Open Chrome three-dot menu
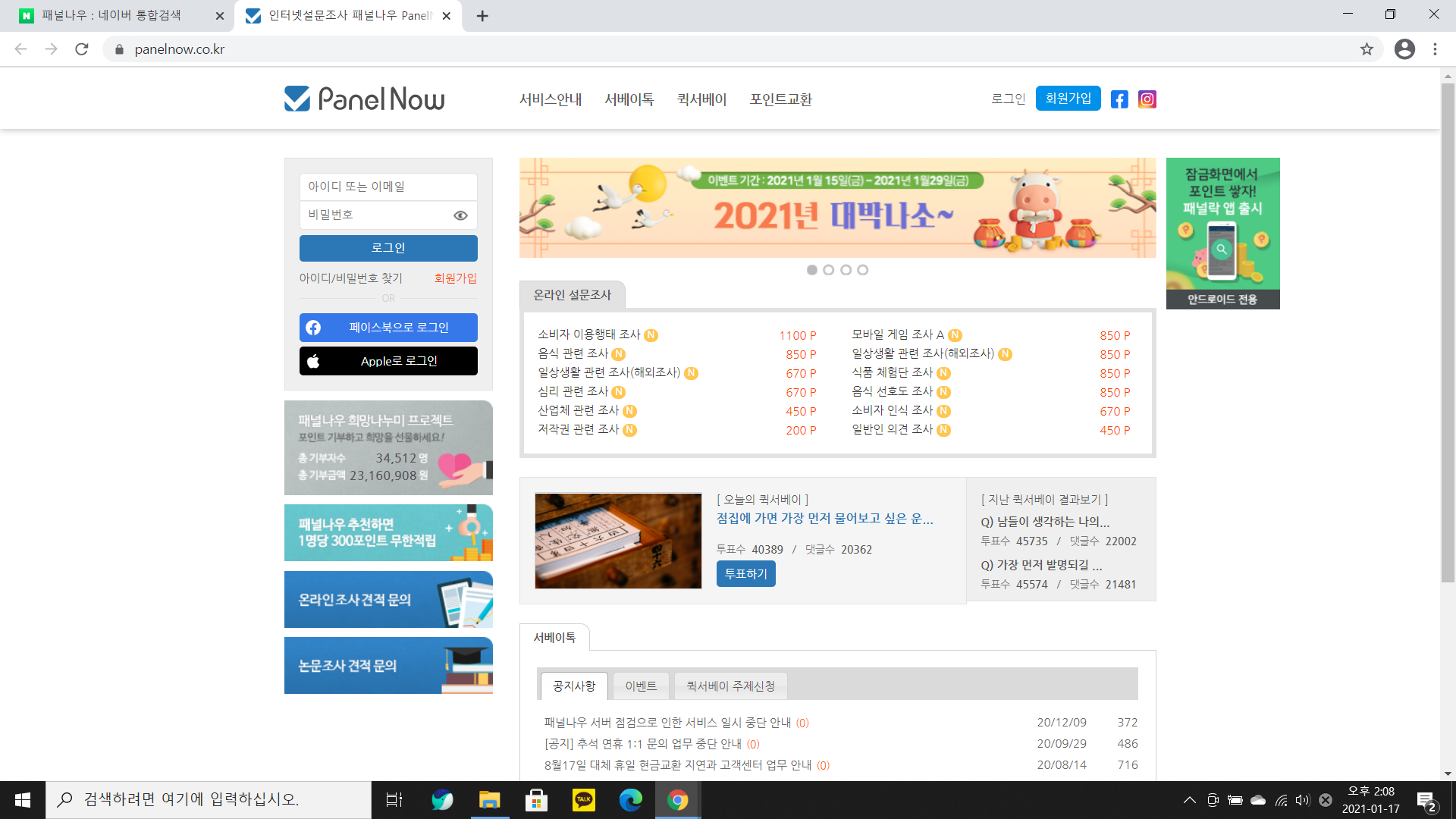1456x819 pixels. (1435, 49)
